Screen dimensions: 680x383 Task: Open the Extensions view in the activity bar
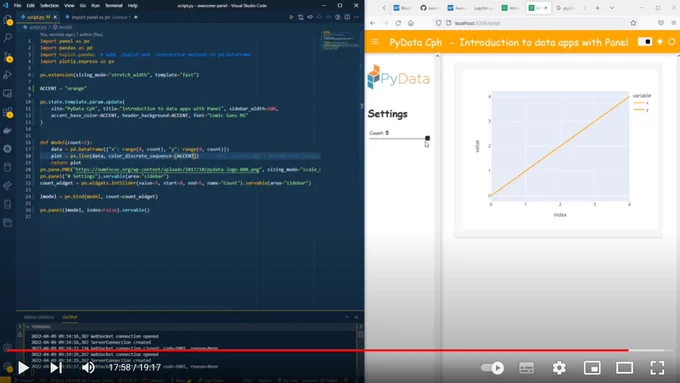coord(7,112)
